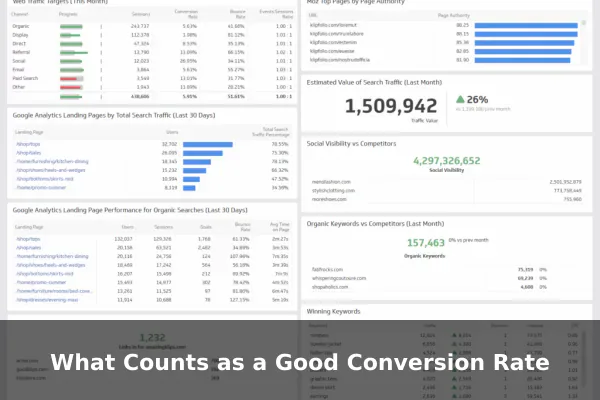Click the Total Search Traffic Percentage header

pyautogui.click(x=271, y=132)
